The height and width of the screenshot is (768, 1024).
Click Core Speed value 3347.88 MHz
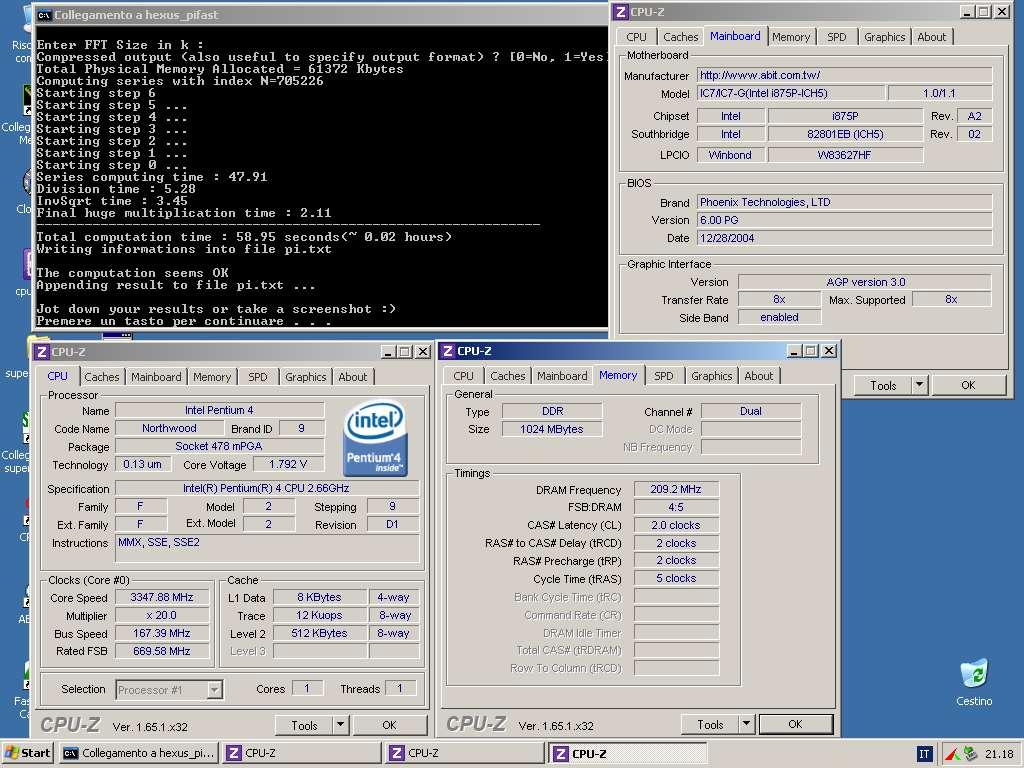(x=162, y=597)
